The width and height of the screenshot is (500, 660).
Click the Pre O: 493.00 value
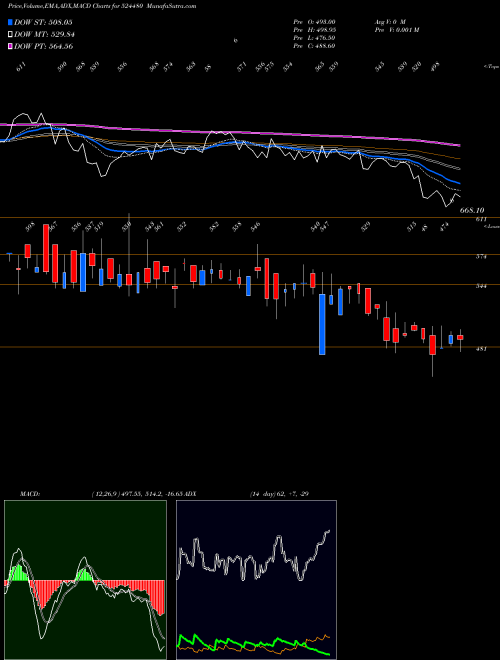coord(314,22)
